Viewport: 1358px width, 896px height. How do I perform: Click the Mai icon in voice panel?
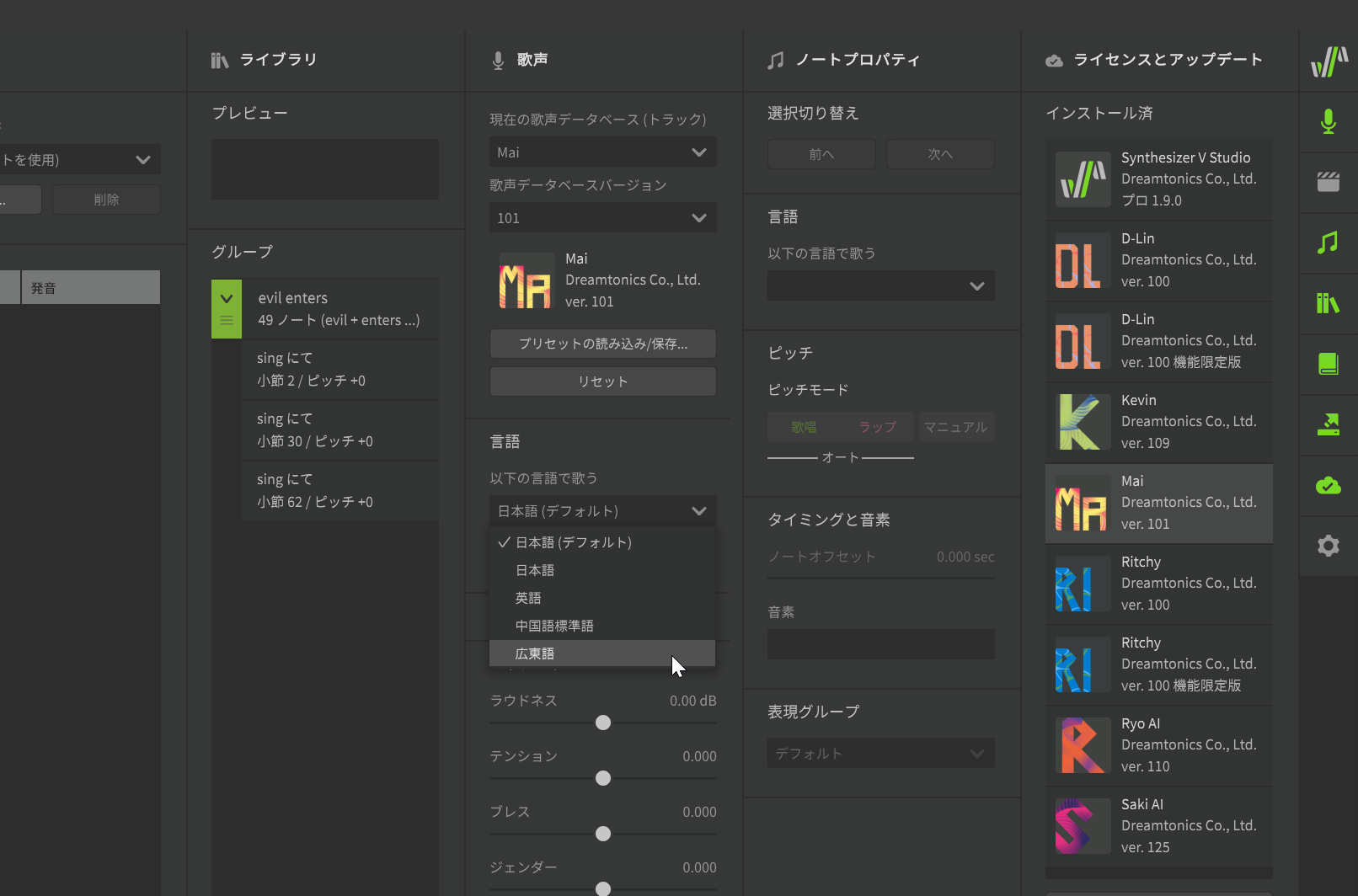(527, 280)
